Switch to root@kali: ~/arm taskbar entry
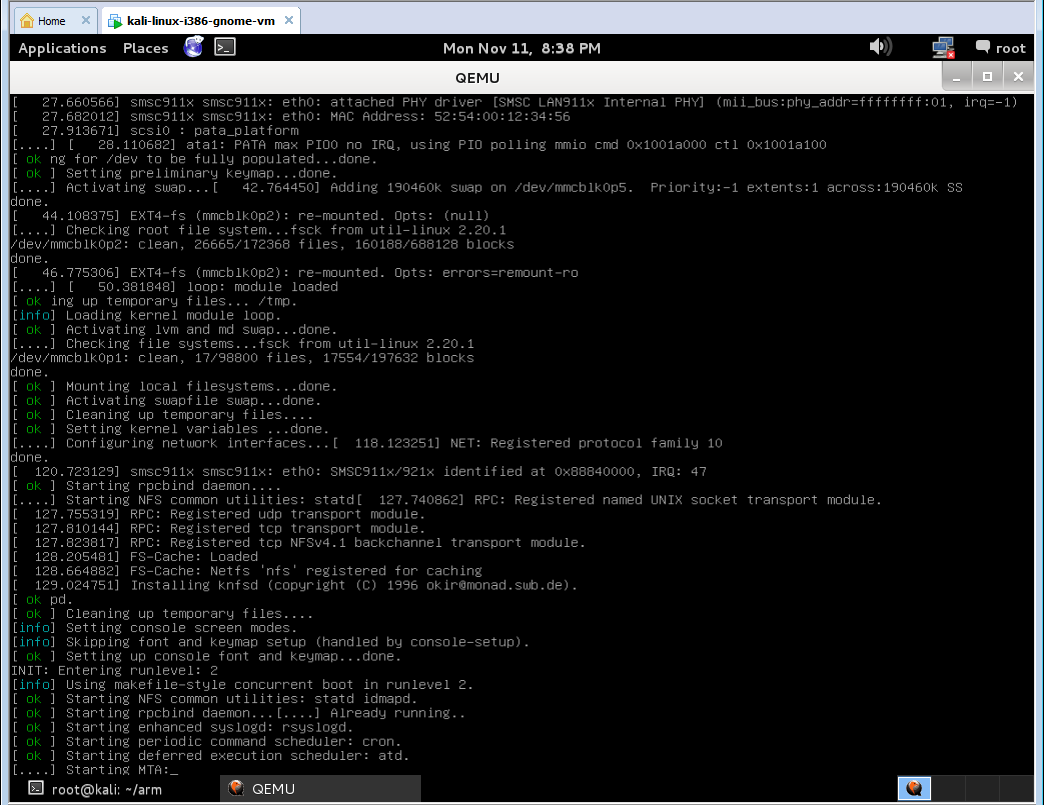Screen dimensions: 1044x806 [107, 789]
